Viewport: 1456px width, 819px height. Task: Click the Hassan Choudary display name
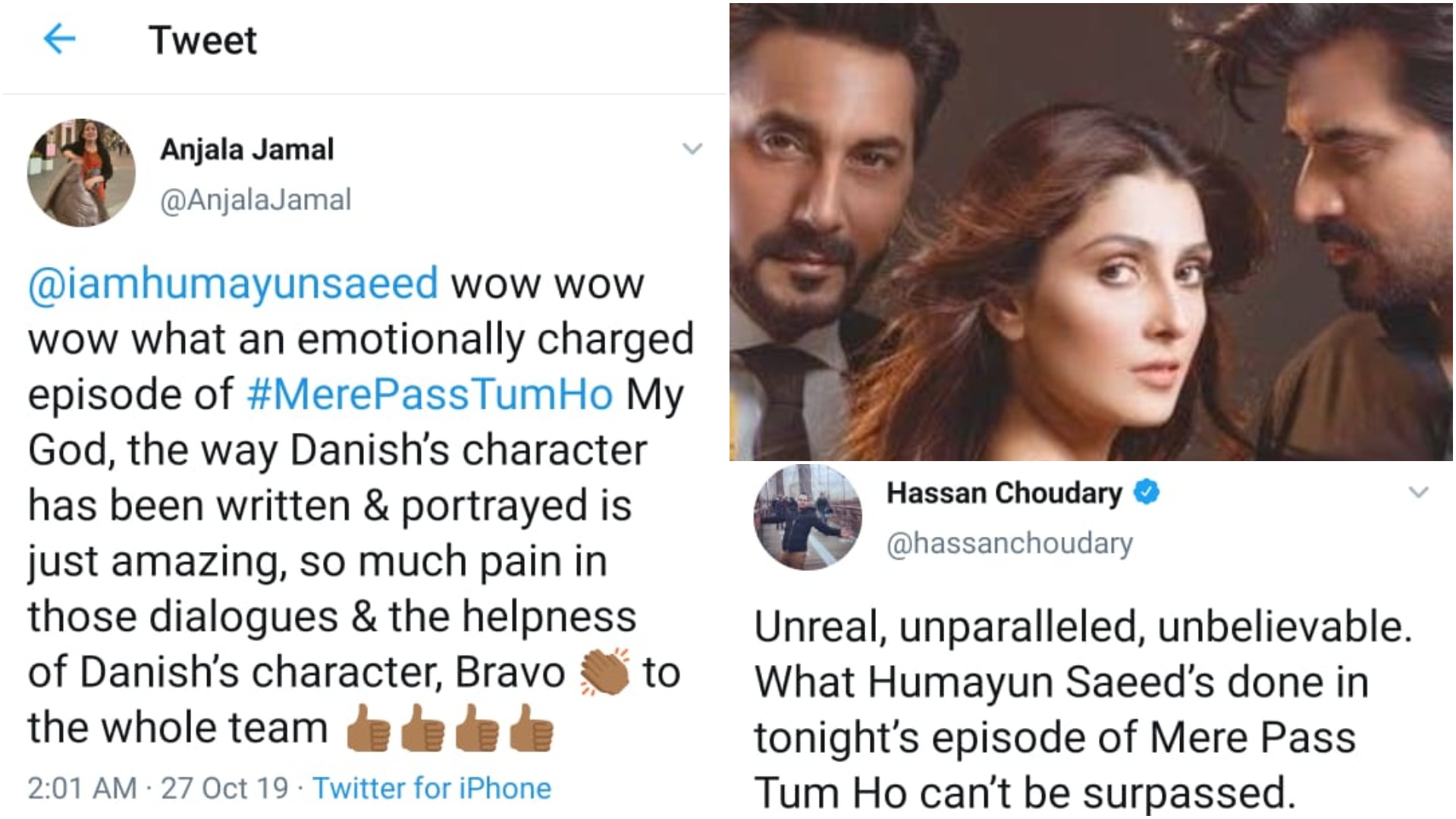[1004, 493]
